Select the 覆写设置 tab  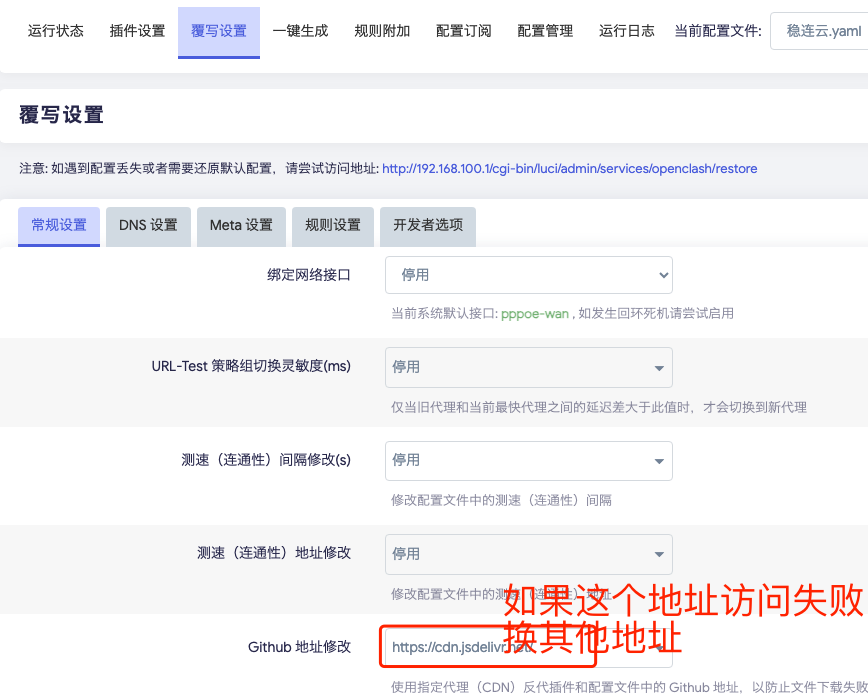tap(219, 31)
